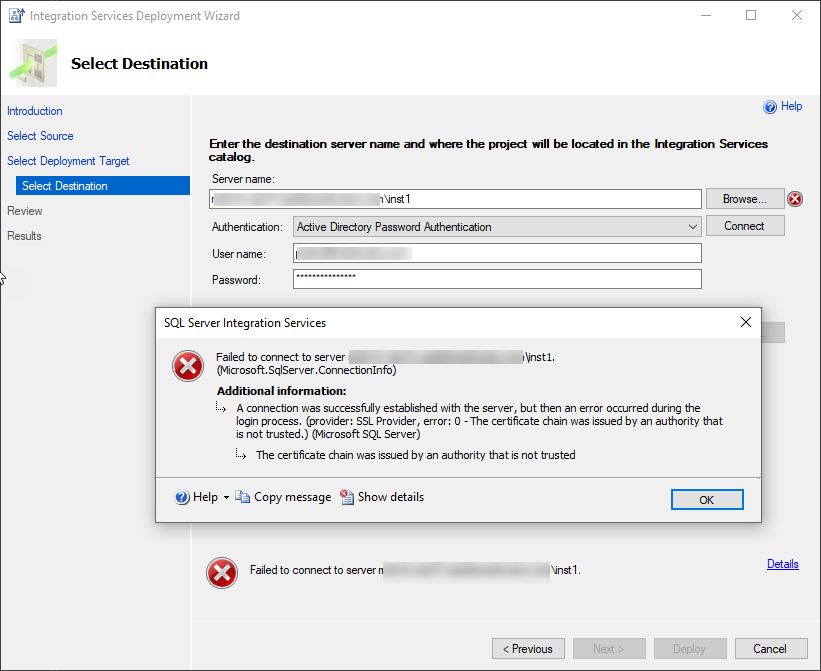This screenshot has height=671, width=821.
Task: Click the error icon beside 'Failed to connect' status
Action: [222, 573]
